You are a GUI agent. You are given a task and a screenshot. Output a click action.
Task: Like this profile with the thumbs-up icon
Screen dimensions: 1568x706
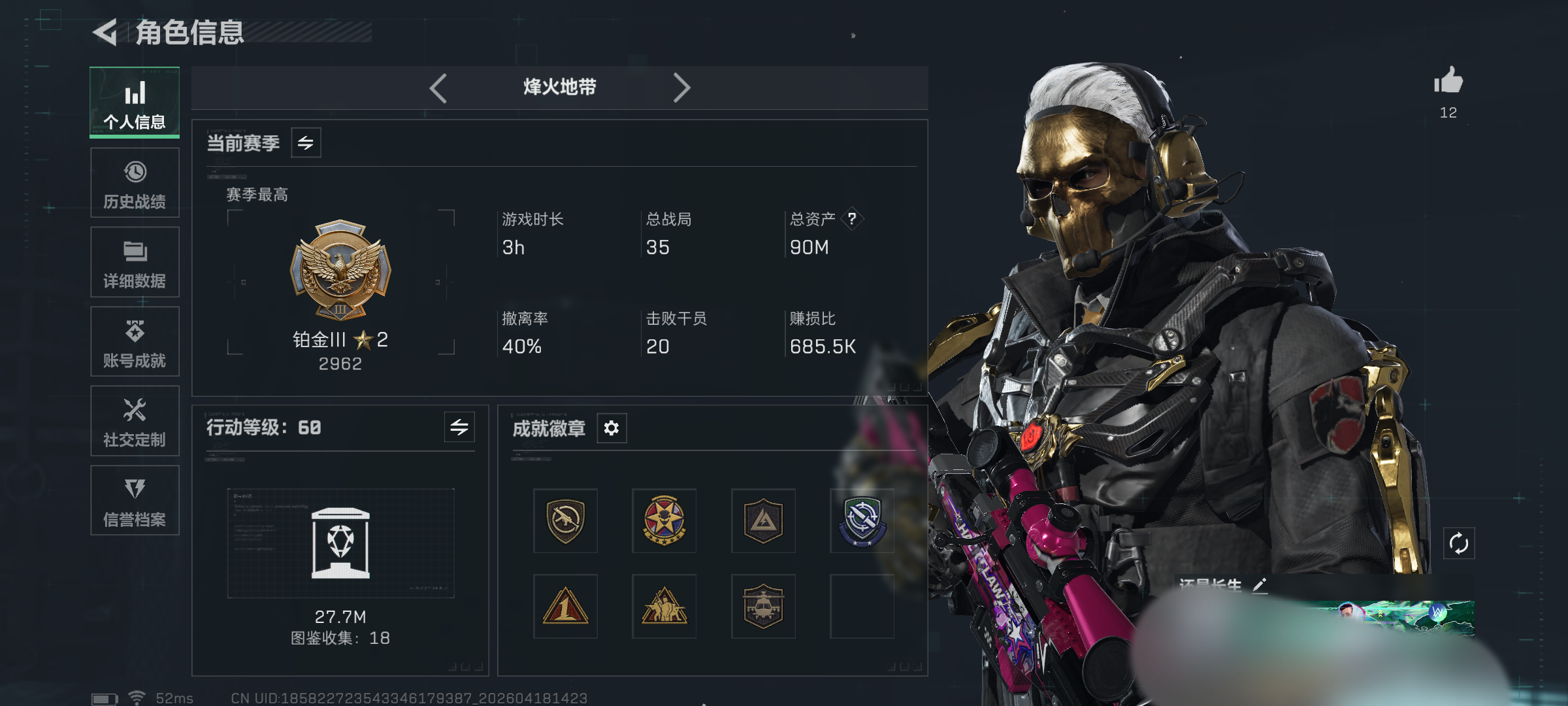1448,80
